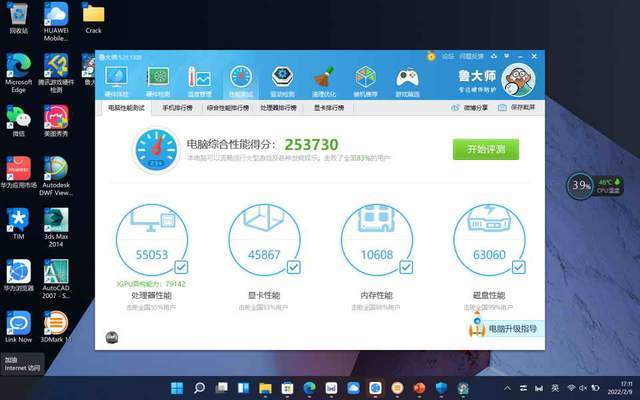The image size is (640, 400).
Task: Uncheck the 处理器性能 score checkbox
Action: 181,267
